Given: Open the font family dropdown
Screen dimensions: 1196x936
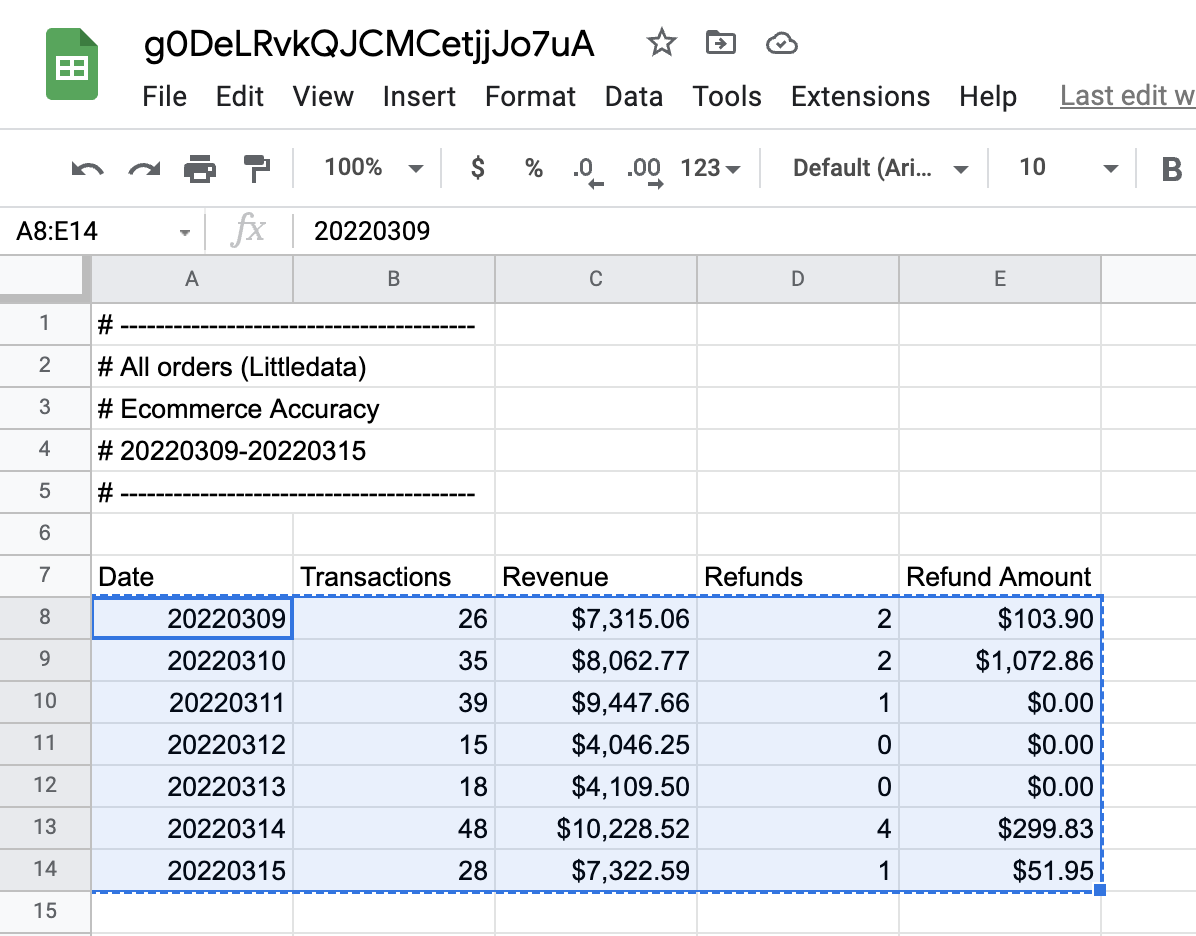Looking at the screenshot, I should coord(880,168).
